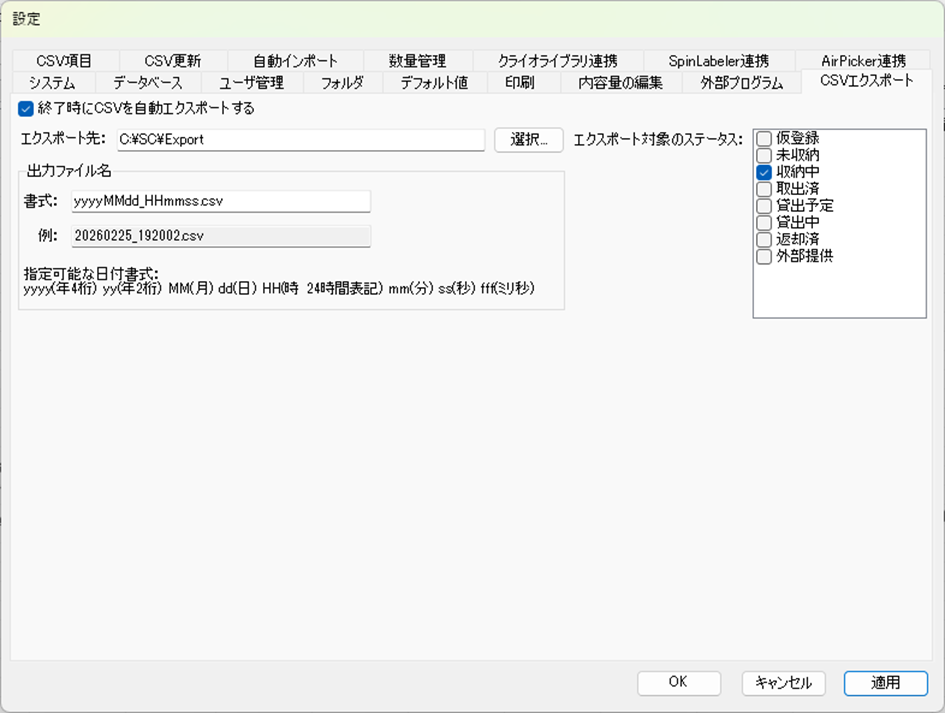Screen dimensions: 945x713
Task: Enable the 未収納 status checkbox
Action: coord(764,155)
